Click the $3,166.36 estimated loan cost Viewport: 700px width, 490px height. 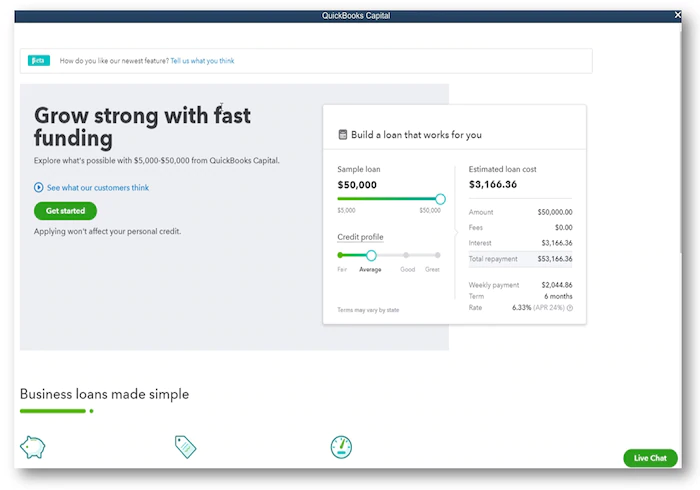tap(493, 184)
